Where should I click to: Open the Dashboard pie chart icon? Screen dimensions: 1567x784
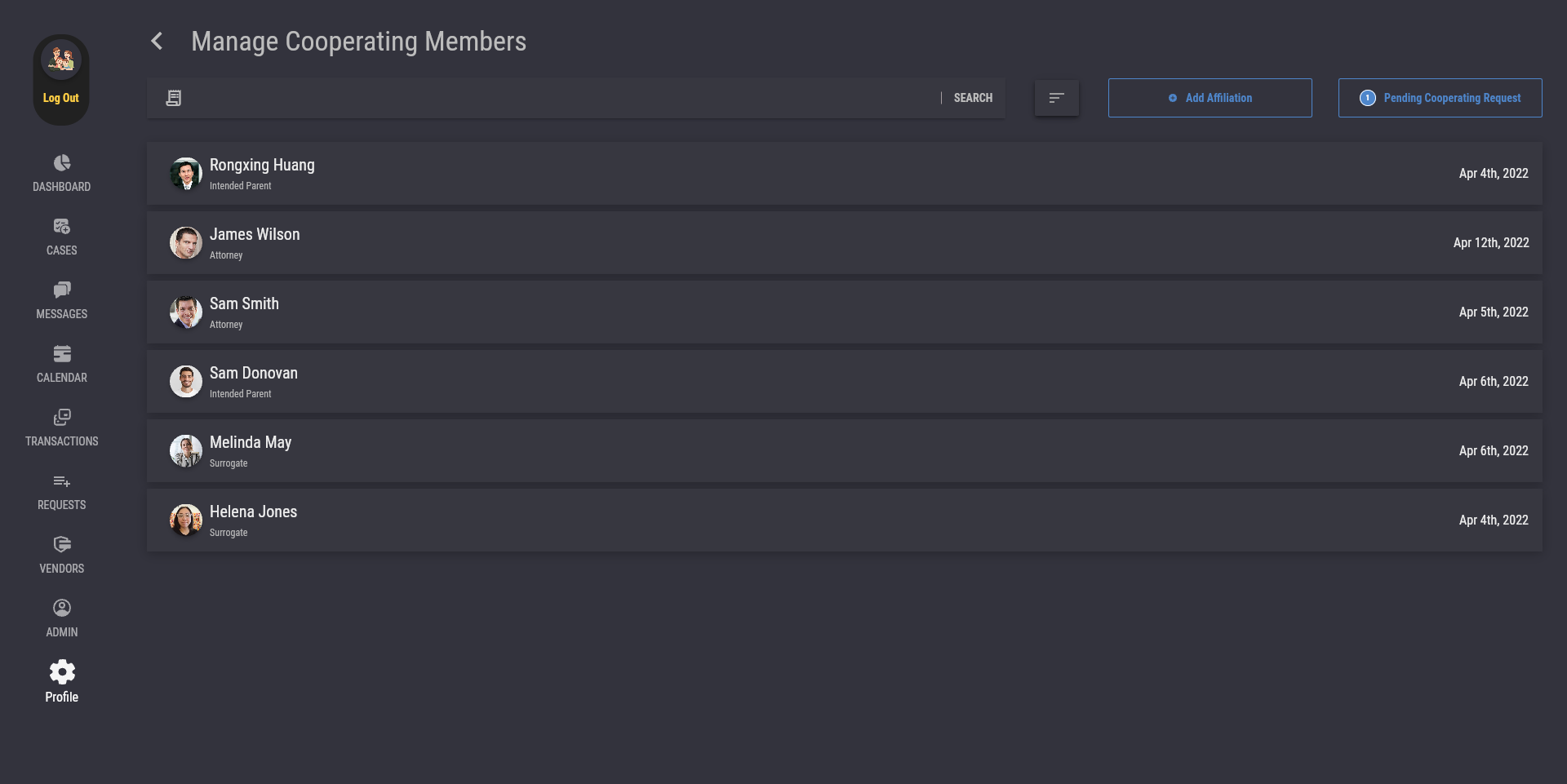click(62, 163)
